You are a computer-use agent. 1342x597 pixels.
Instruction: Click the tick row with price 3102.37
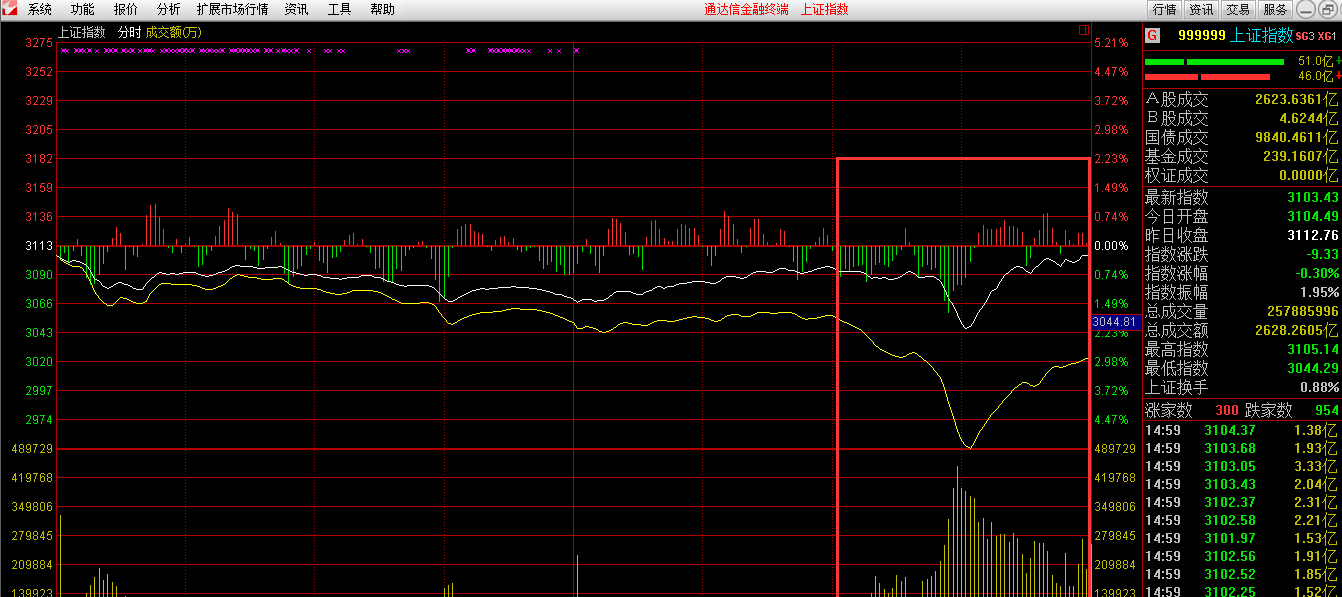(x=1242, y=502)
